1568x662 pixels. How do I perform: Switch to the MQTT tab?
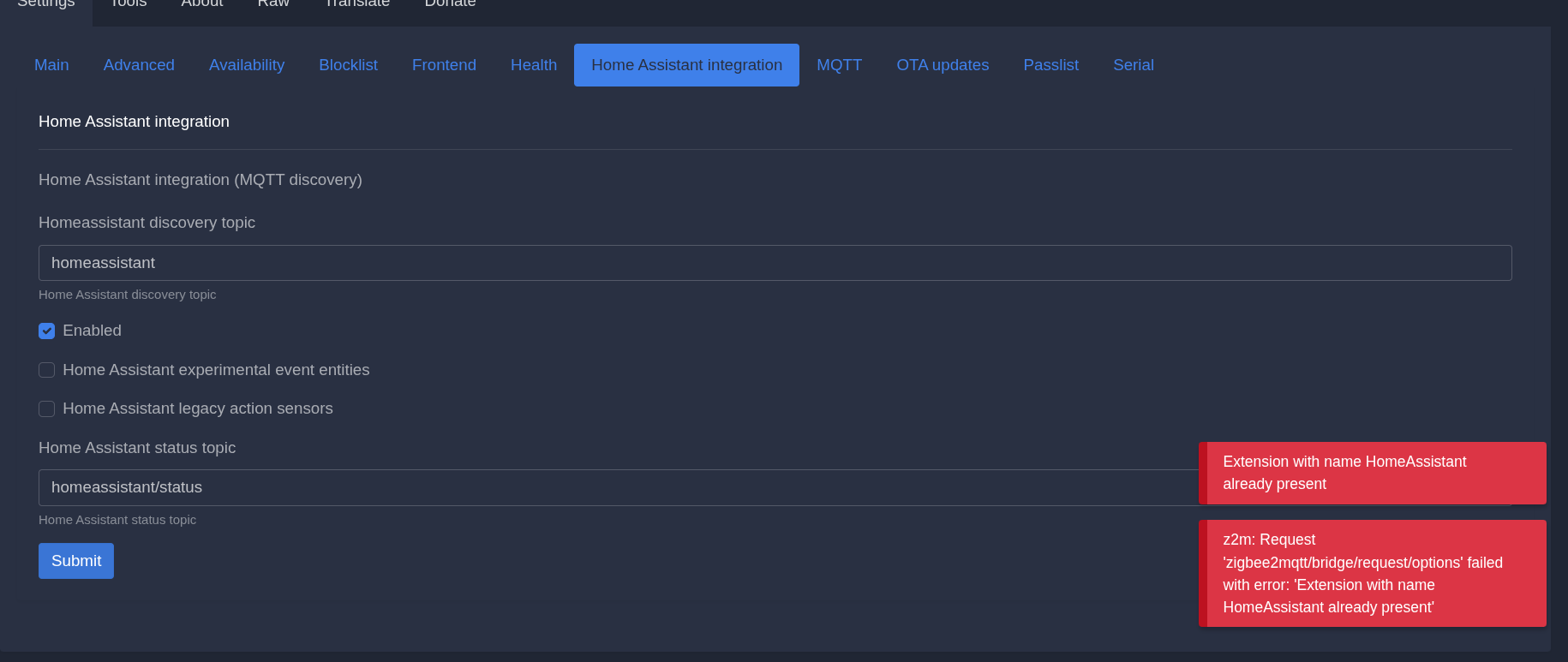[839, 65]
